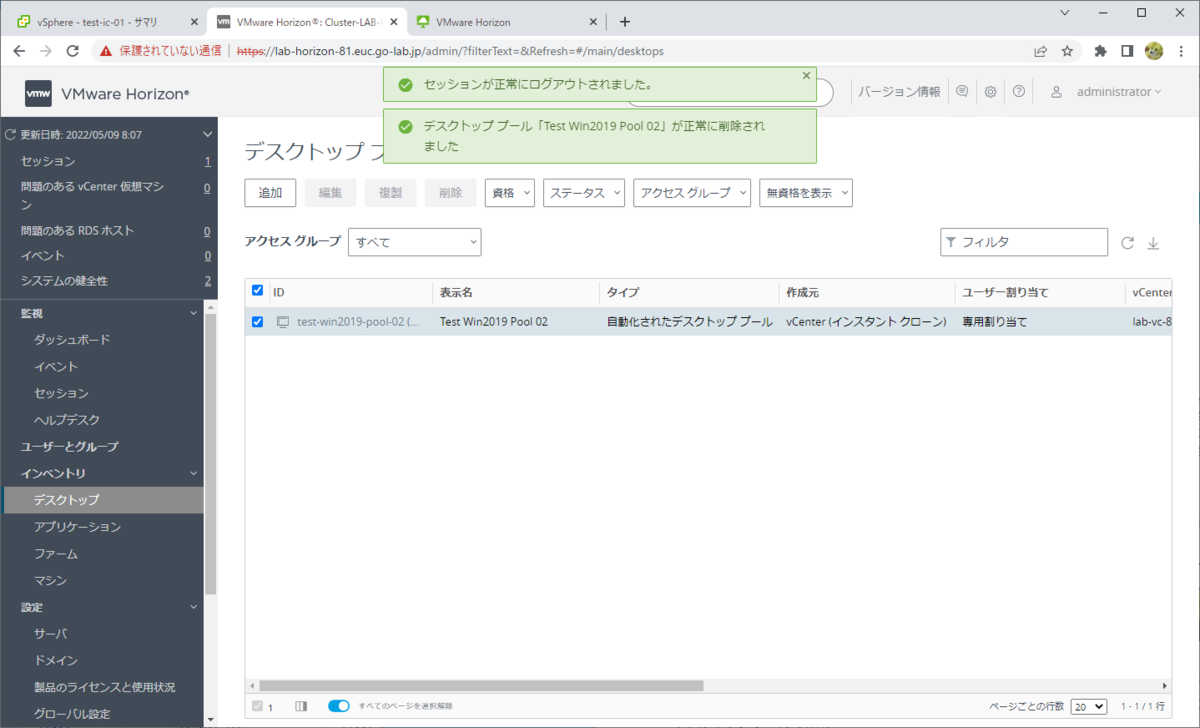1200x728 pixels.
Task: Collapse the 設定 sidebar section
Action: (x=195, y=607)
